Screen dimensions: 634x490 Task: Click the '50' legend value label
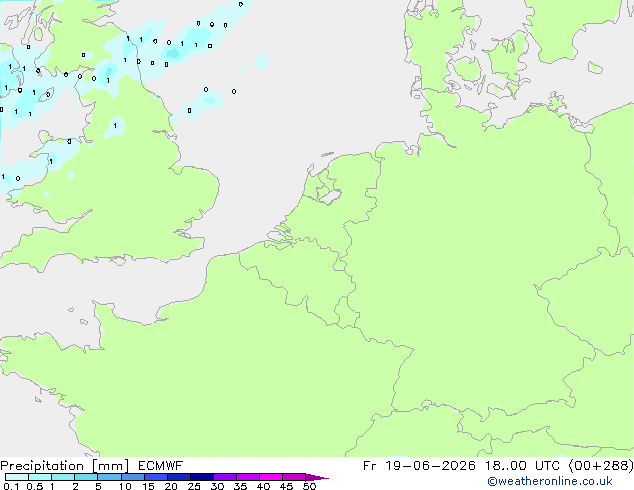309,486
